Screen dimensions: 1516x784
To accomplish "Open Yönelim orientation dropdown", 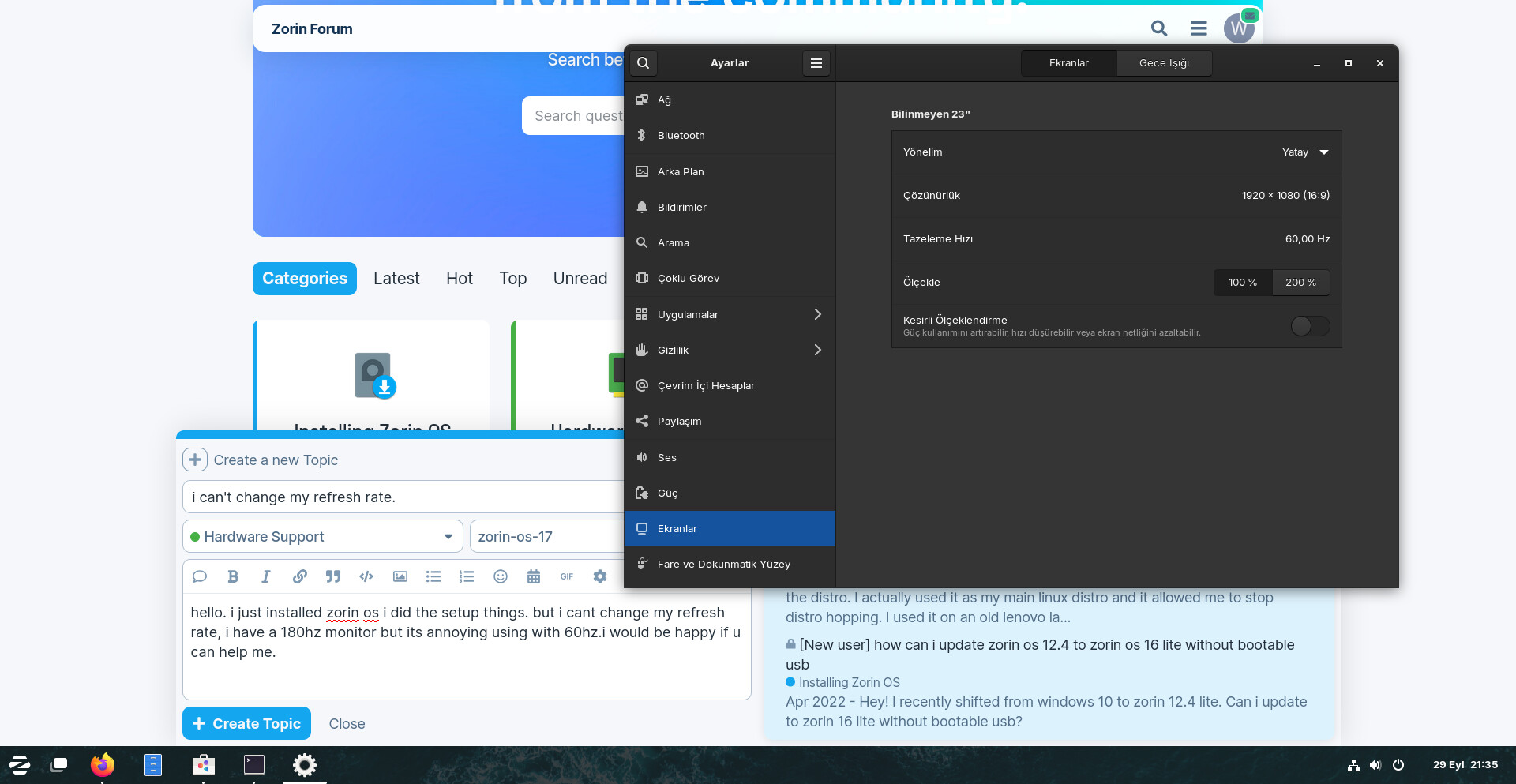I will coord(1116,152).
